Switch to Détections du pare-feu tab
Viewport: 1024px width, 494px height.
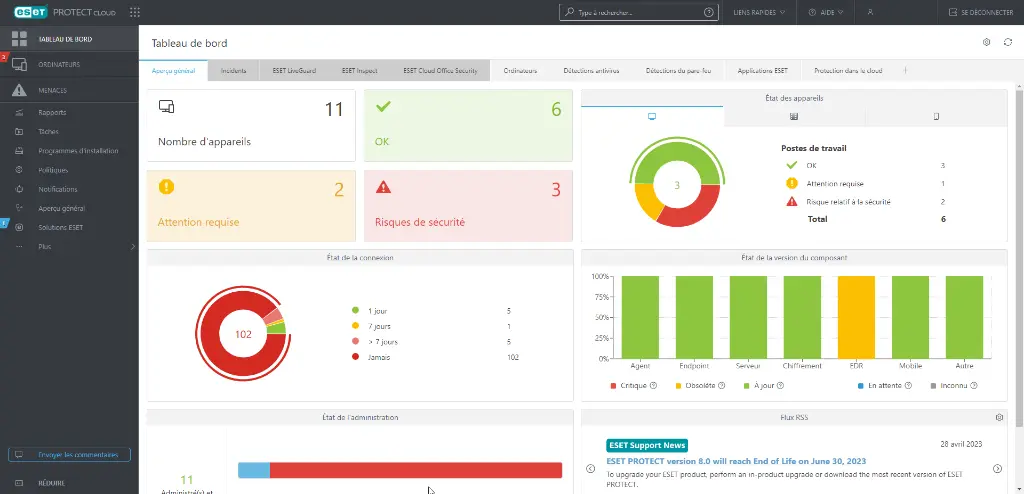678,71
